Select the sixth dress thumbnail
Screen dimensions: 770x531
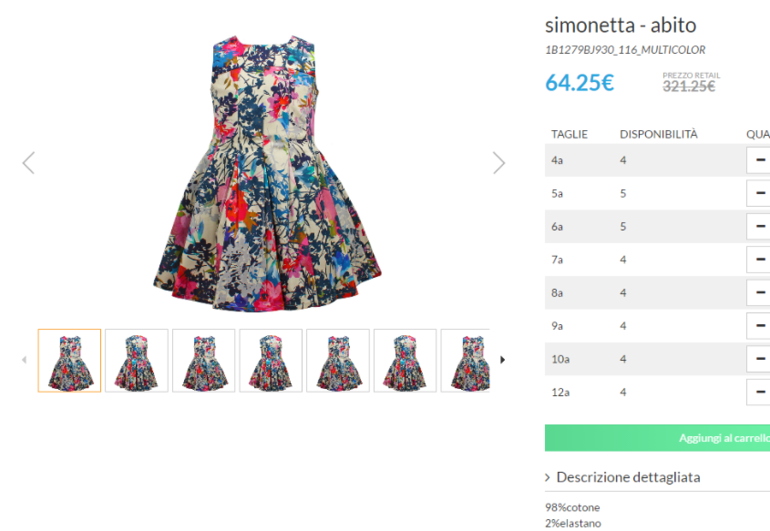[x=405, y=361]
